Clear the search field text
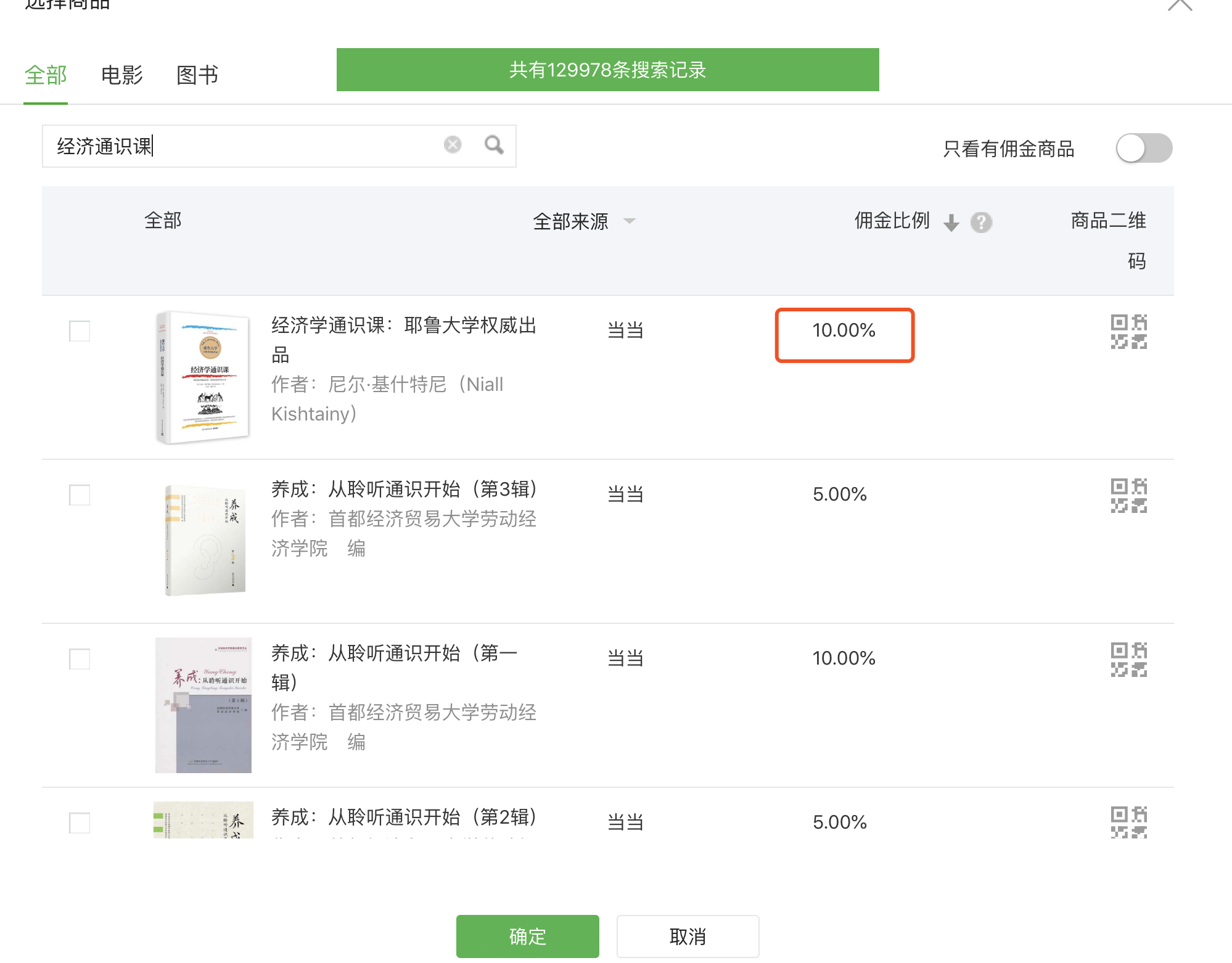The height and width of the screenshot is (963, 1232). 453,145
